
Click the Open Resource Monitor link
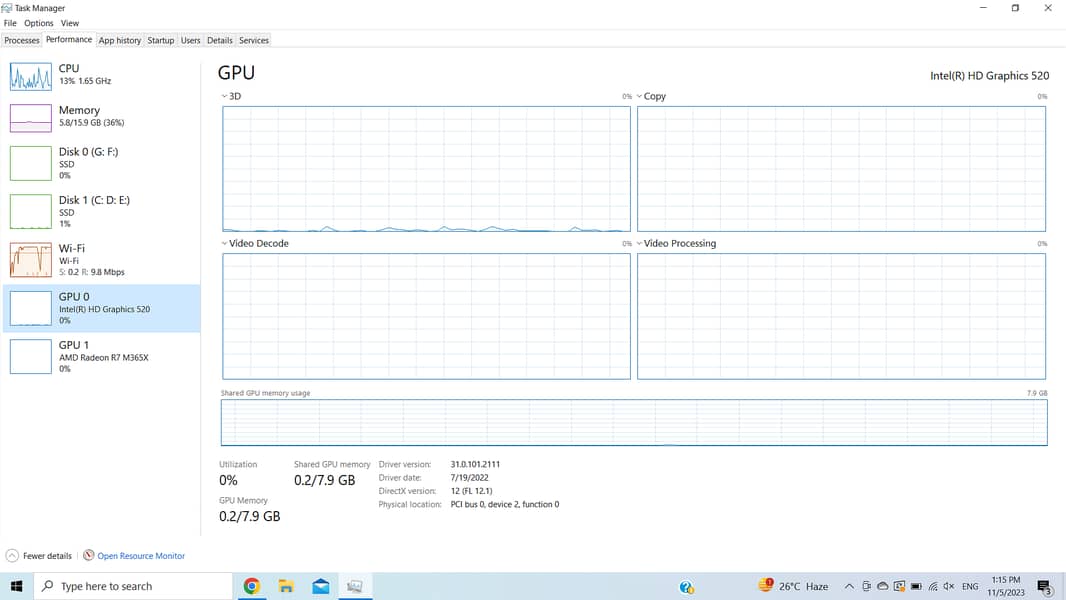(140, 556)
